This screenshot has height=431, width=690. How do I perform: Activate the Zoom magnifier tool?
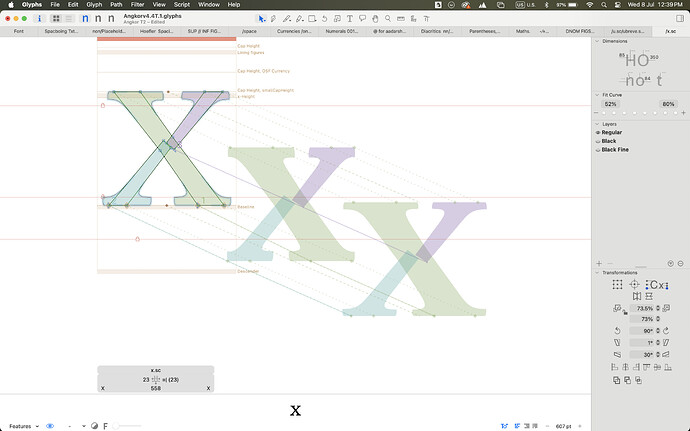pyautogui.click(x=388, y=18)
